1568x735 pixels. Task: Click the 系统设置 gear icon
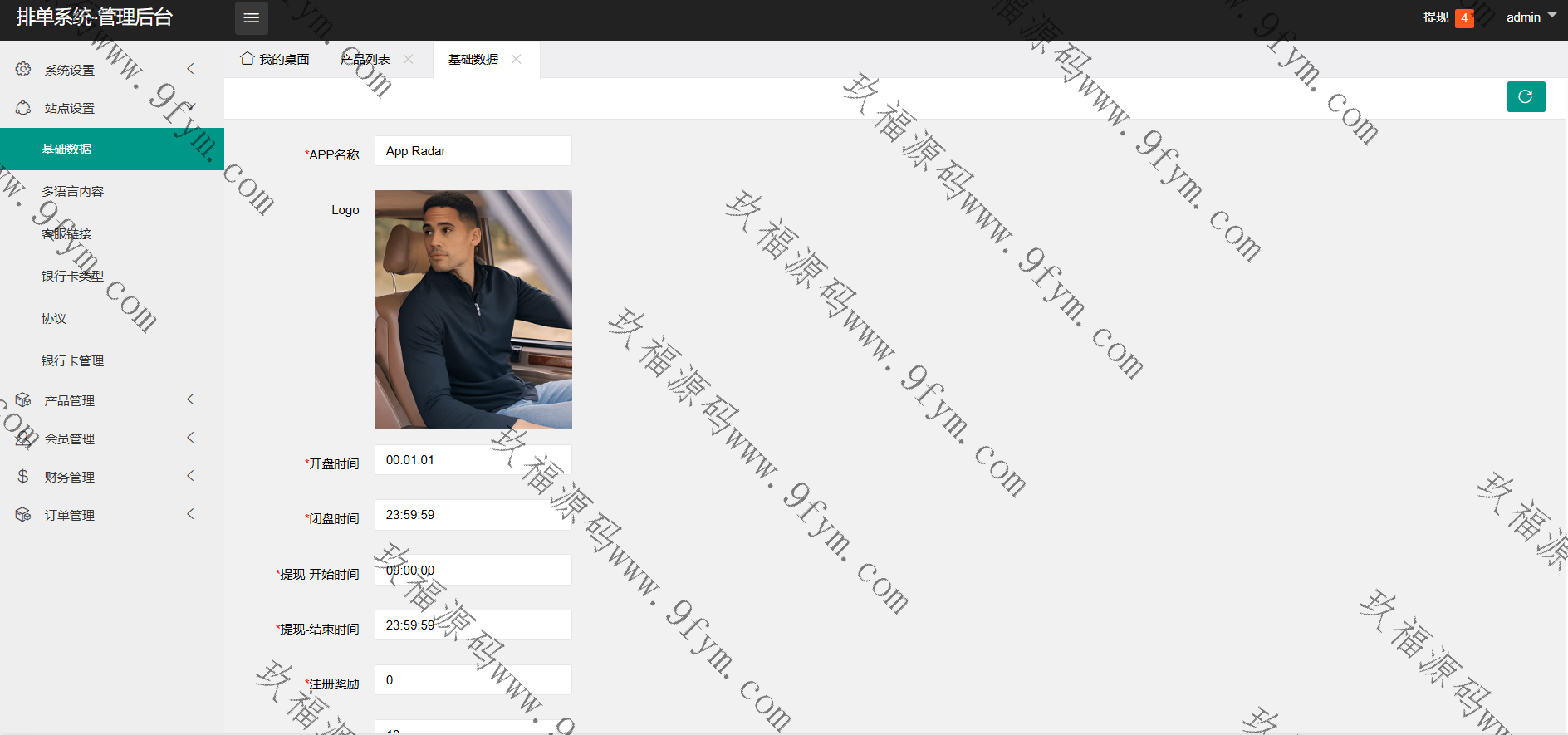tap(23, 70)
